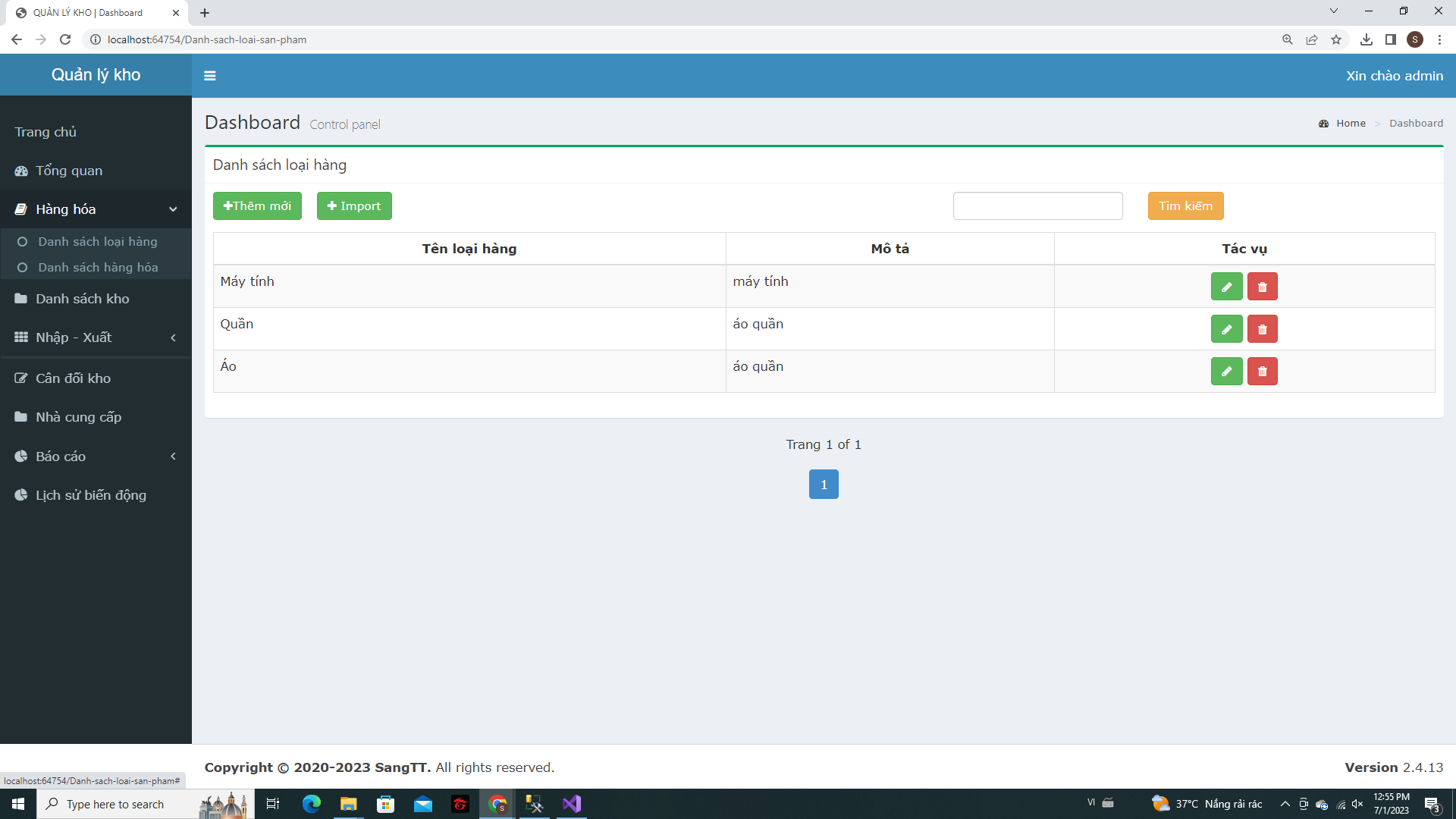
Task: Click the edit icon for Quần
Action: 1226,329
